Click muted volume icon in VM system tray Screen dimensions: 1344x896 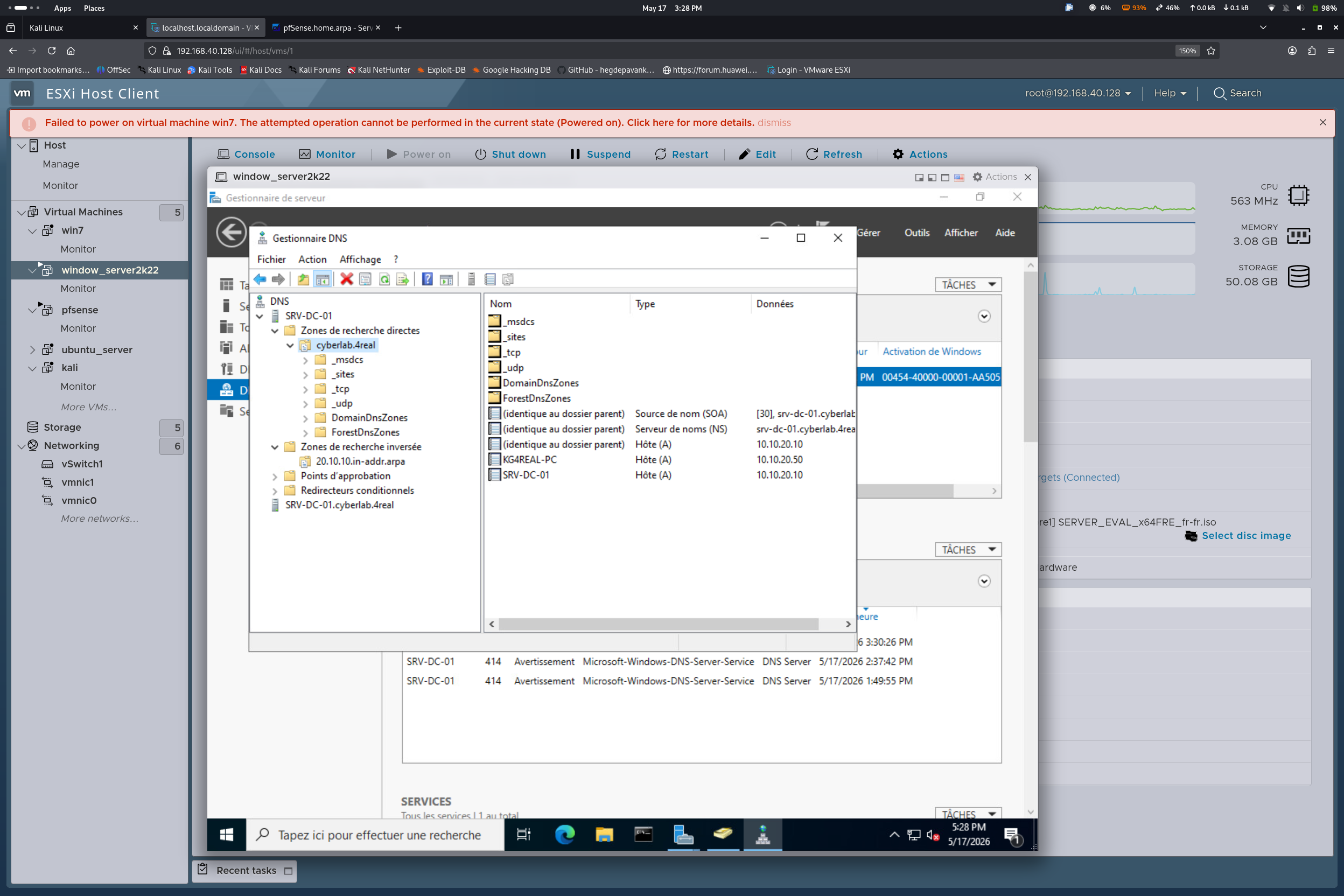point(933,836)
